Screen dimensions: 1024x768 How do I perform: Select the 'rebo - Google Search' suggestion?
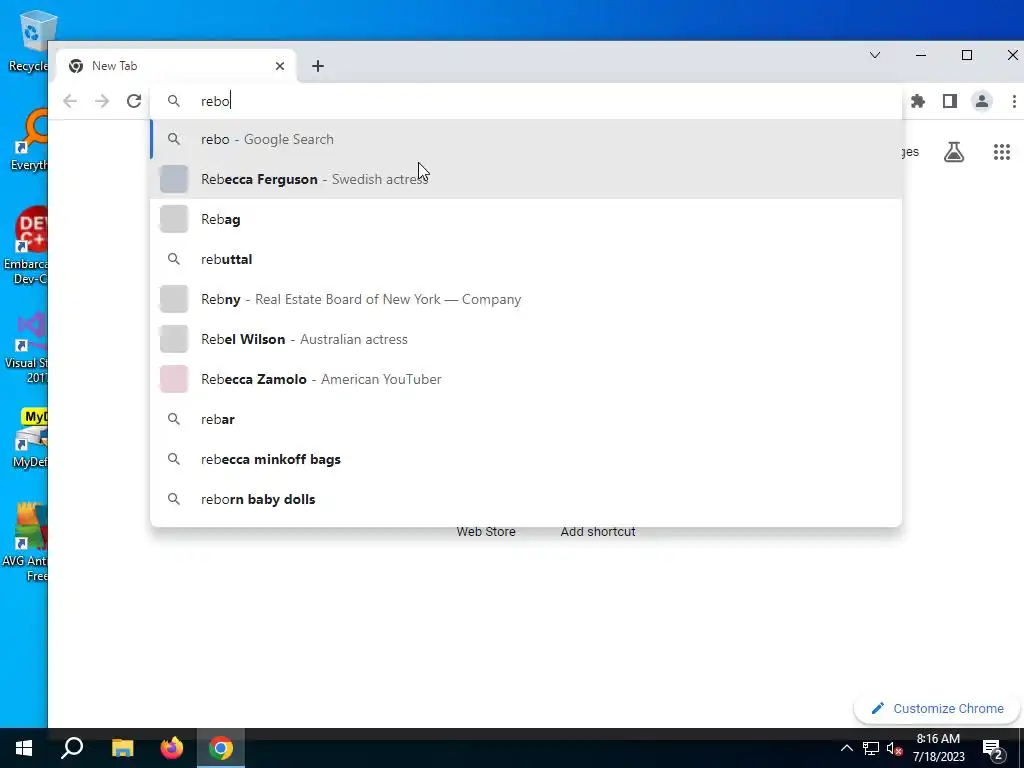(x=526, y=139)
